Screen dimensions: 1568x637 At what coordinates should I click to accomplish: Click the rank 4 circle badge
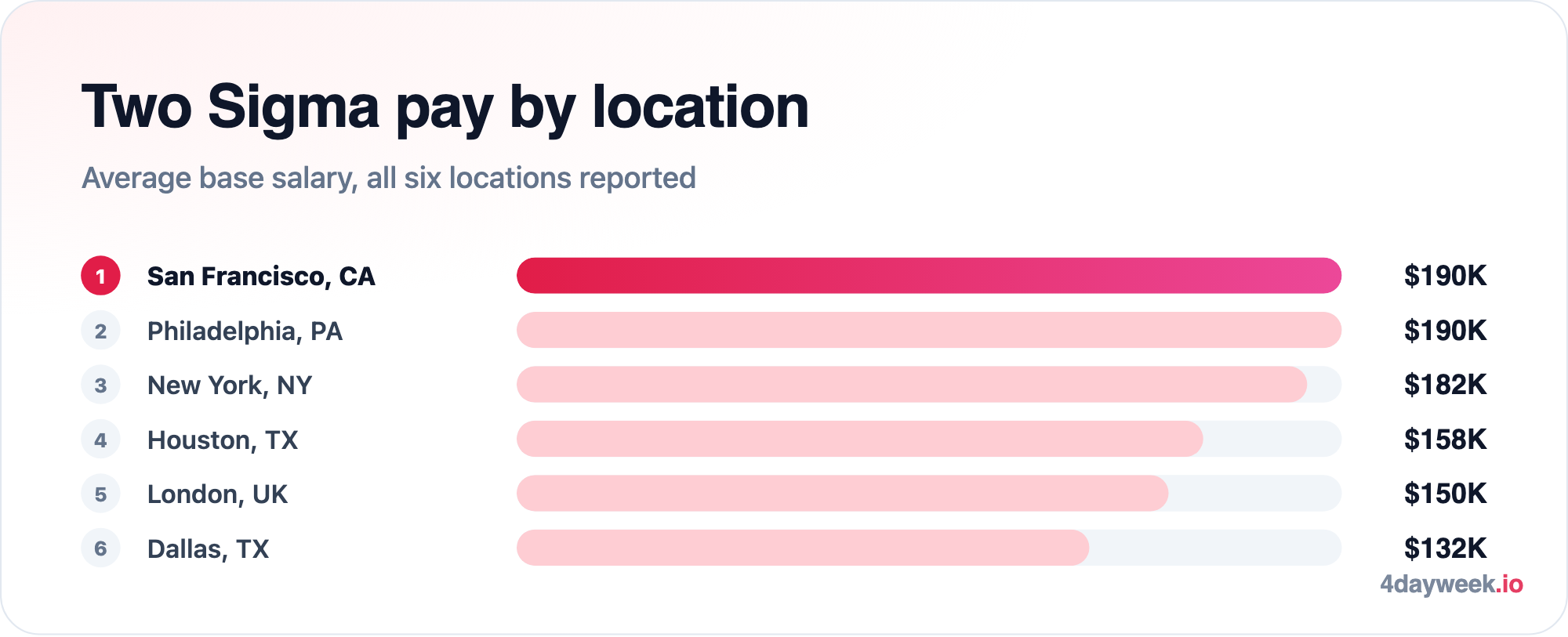point(100,440)
